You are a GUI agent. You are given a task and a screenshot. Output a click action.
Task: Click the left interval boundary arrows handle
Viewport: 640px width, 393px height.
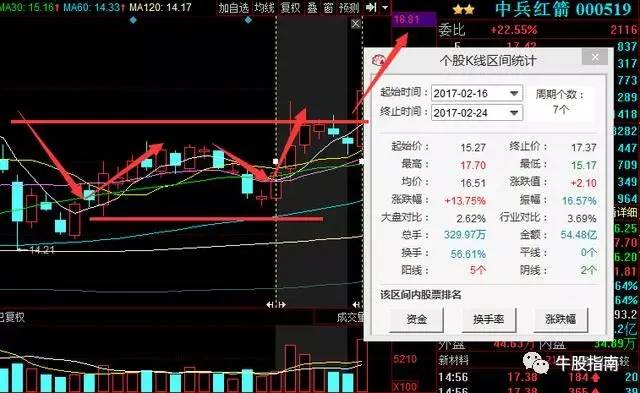[x=276, y=304]
